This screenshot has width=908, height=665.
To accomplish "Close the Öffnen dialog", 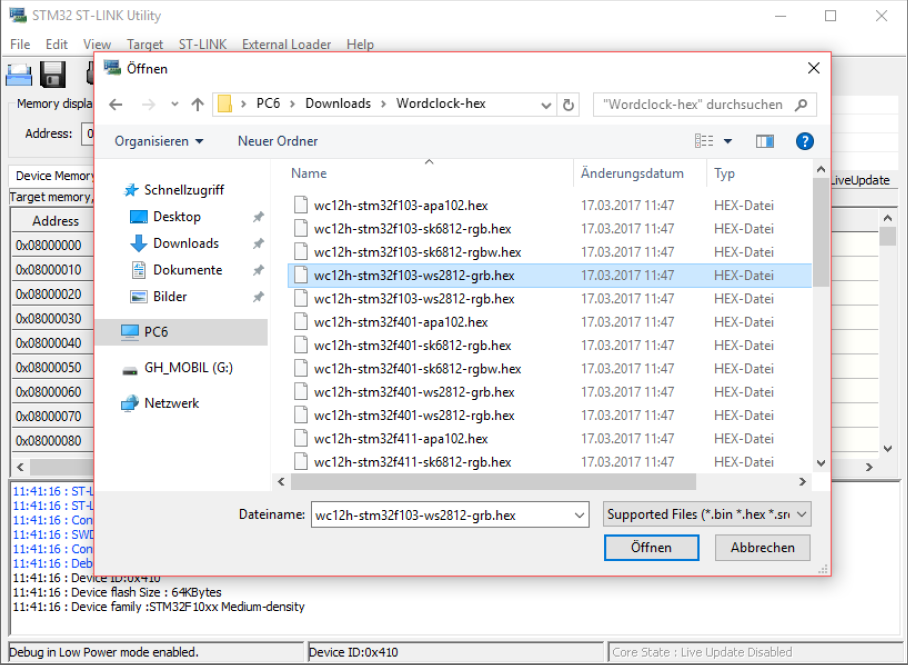I will click(x=814, y=68).
